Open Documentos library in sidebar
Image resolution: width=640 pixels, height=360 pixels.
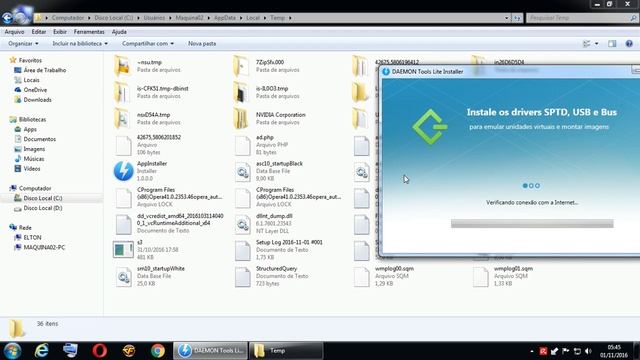coord(40,139)
